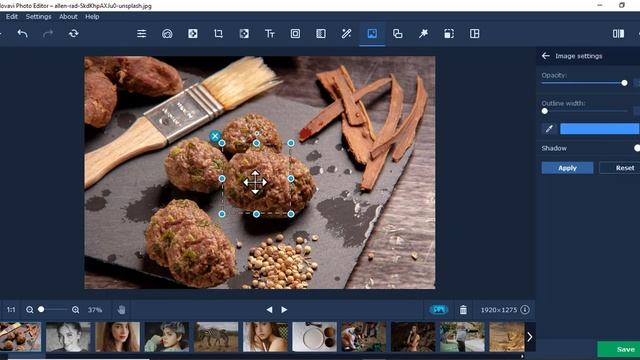The image size is (640, 360).
Task: Click the move handle on inserted meatball
Action: click(x=255, y=182)
